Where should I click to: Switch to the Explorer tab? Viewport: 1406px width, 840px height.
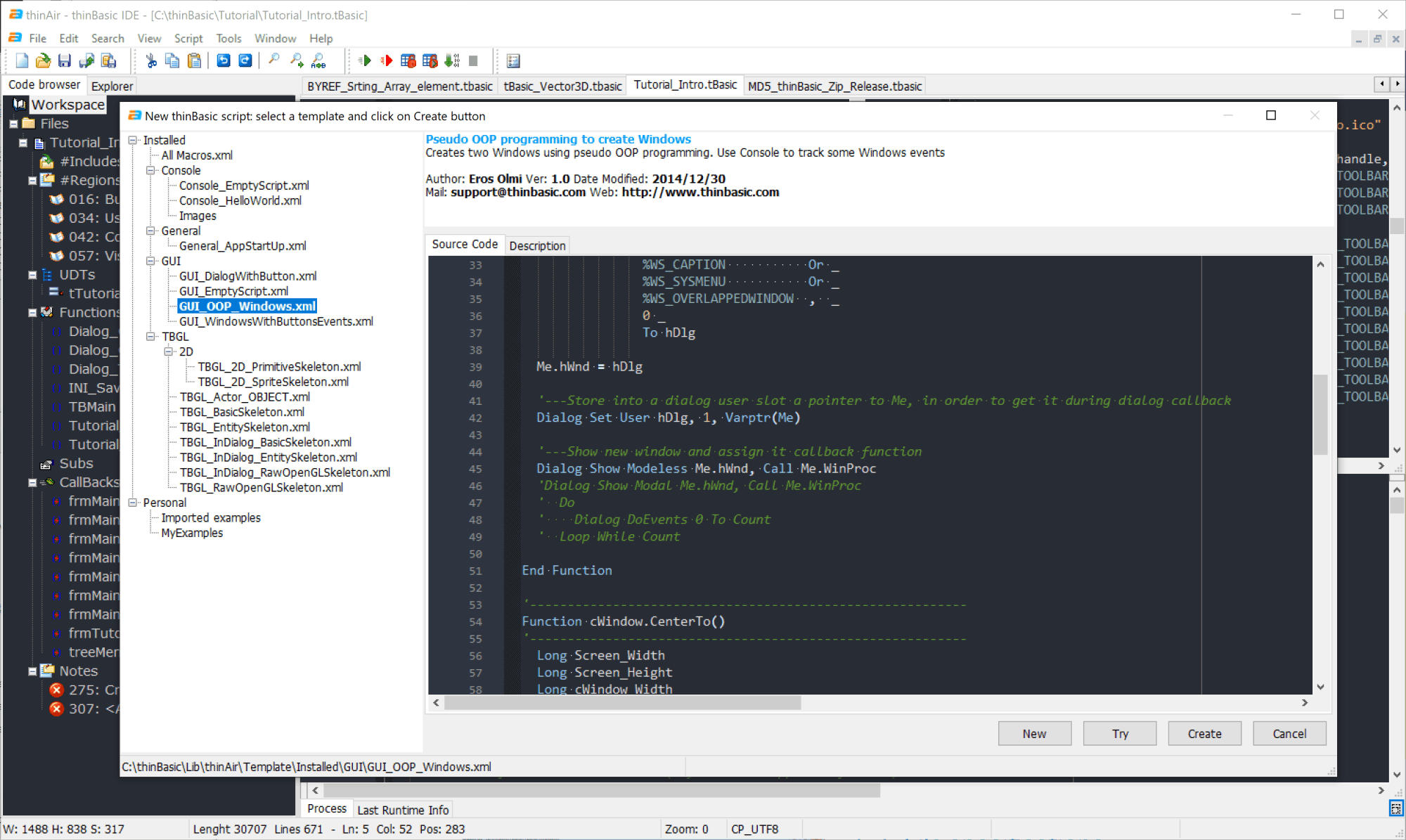pyautogui.click(x=112, y=86)
